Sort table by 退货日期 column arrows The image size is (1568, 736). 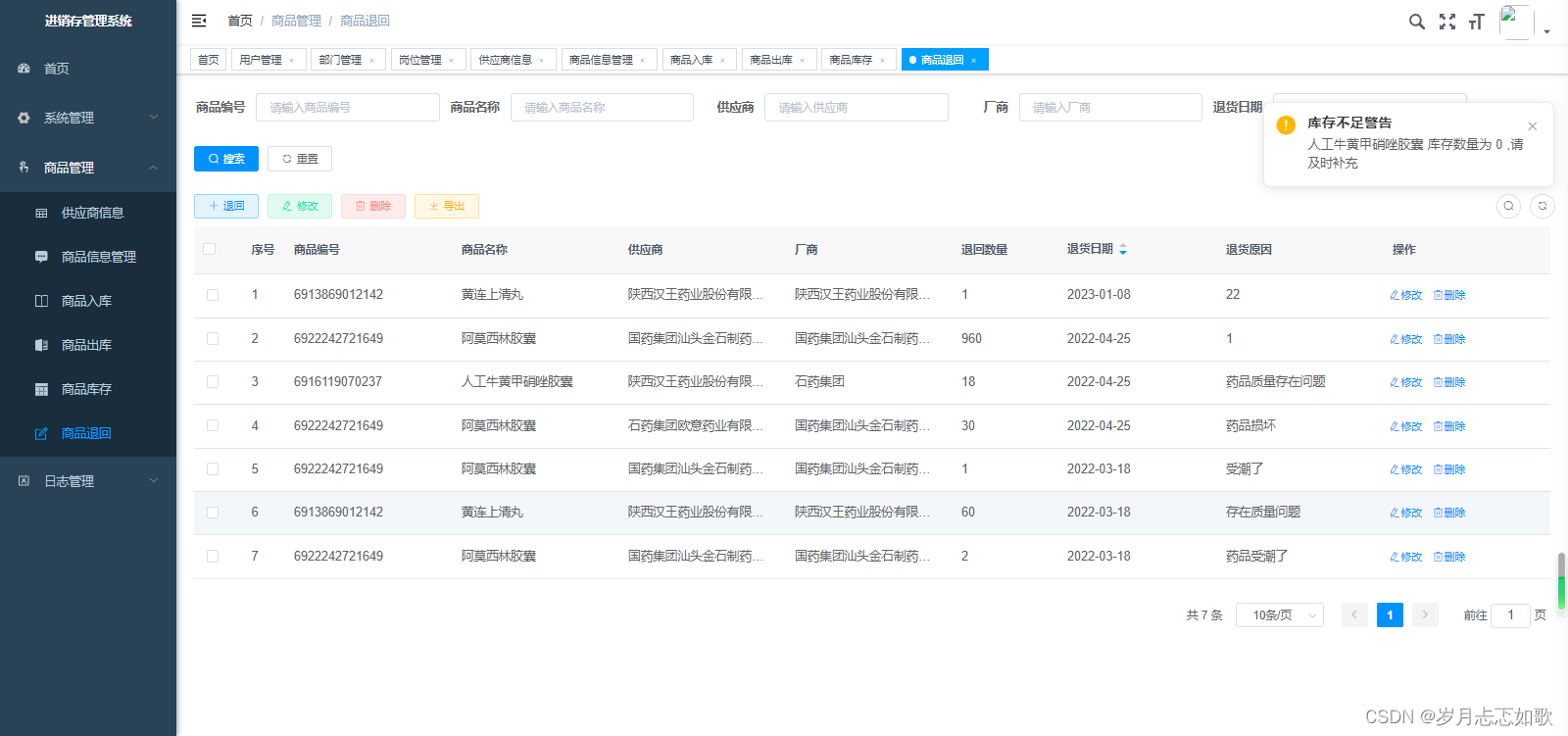pos(1123,250)
